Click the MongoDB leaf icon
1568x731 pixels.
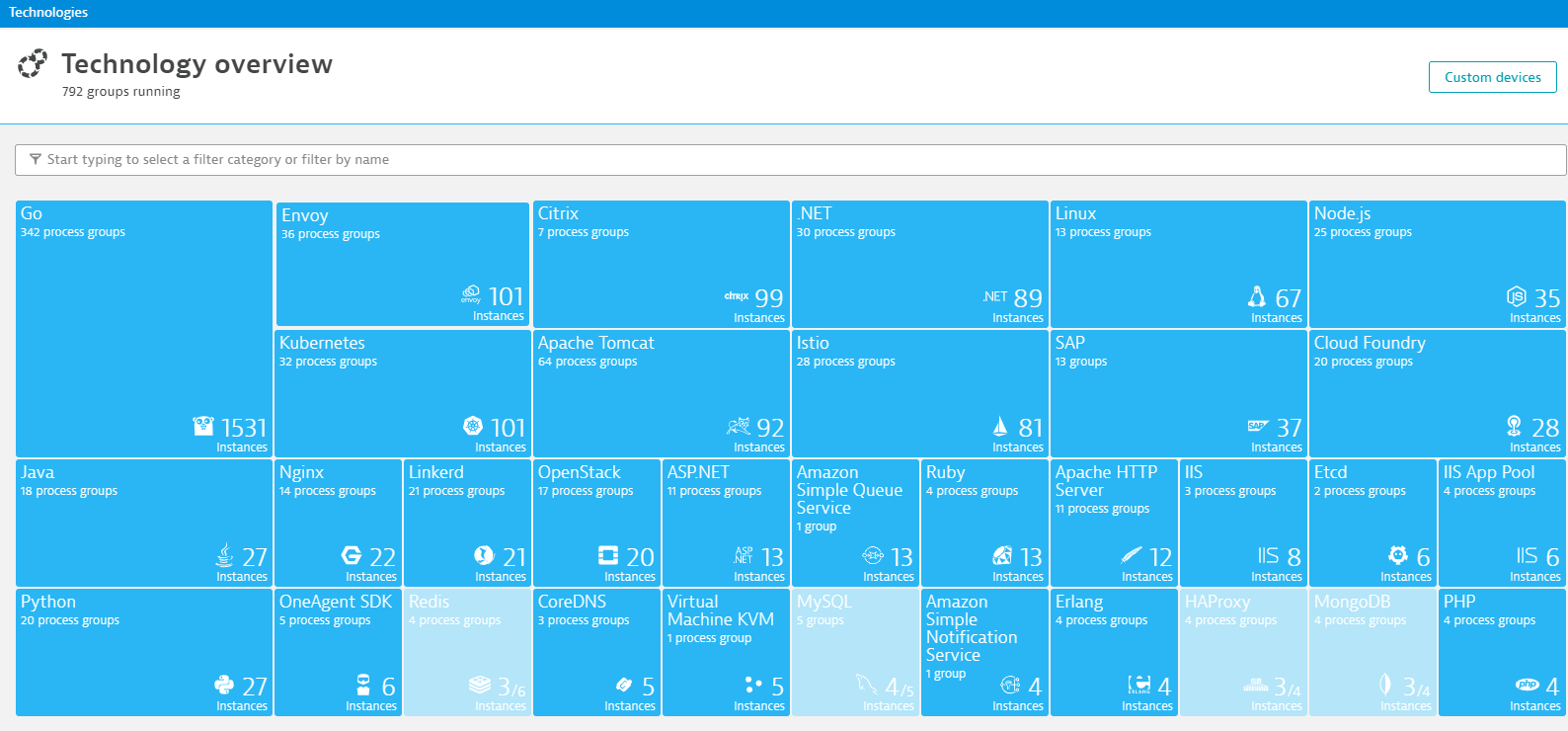1384,685
